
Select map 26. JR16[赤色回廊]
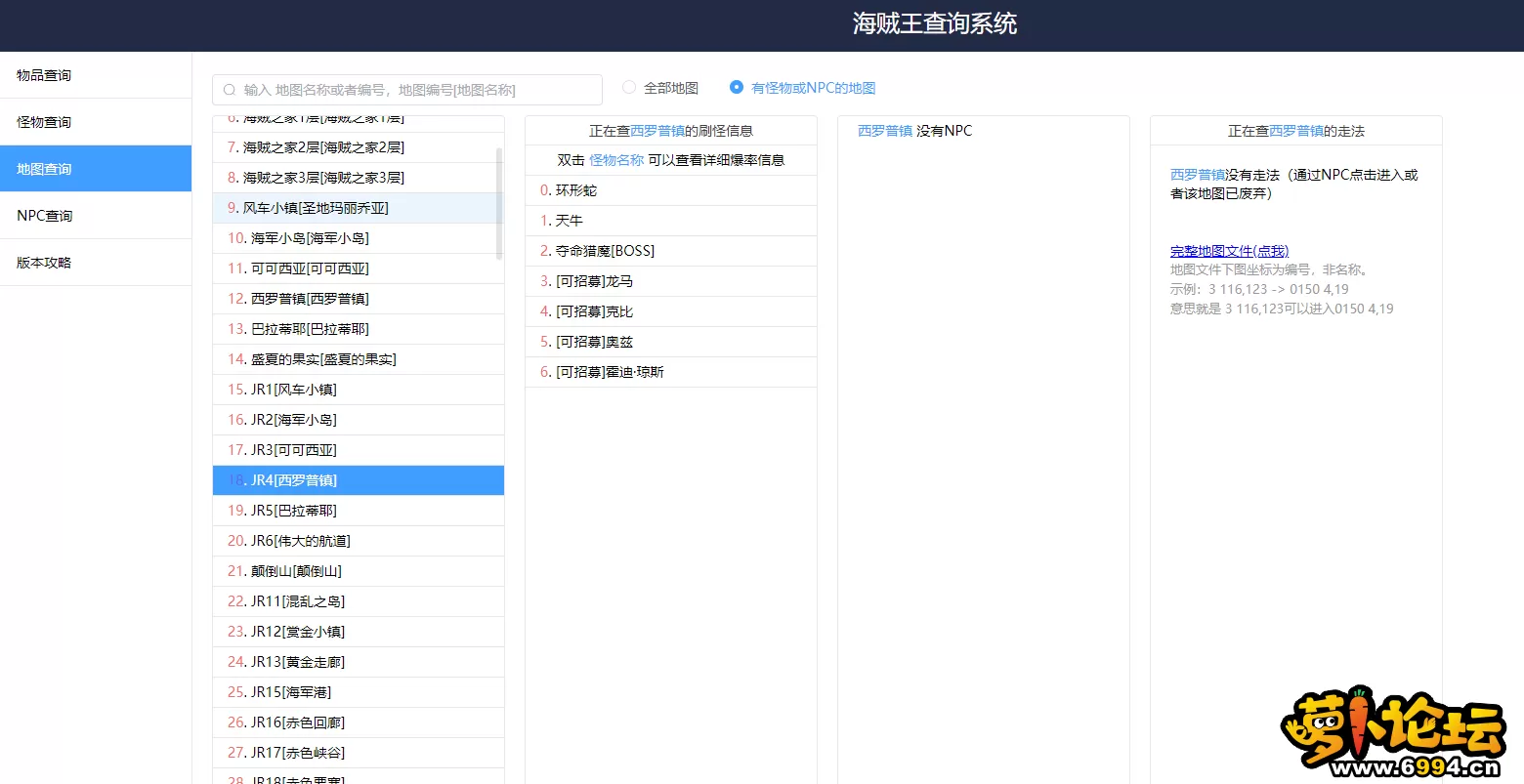coord(359,722)
